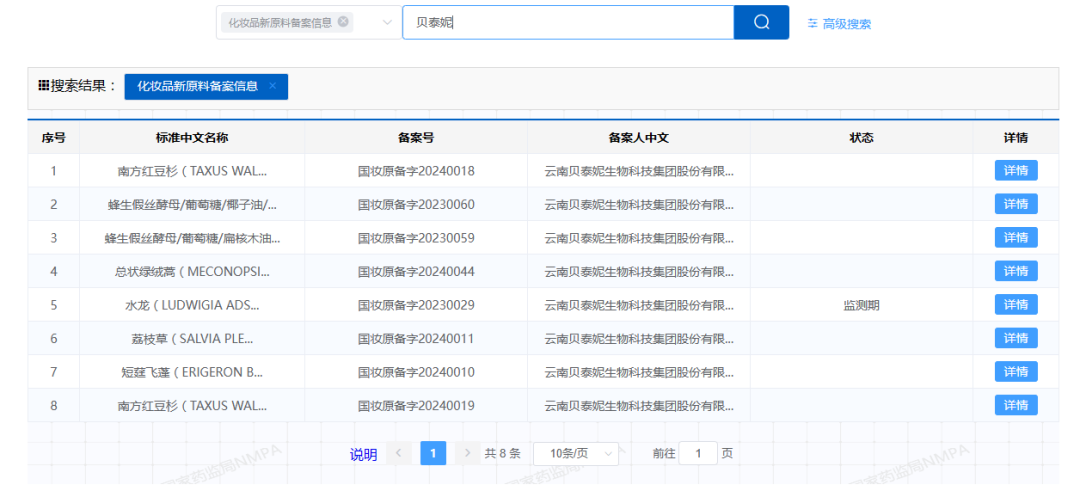The image size is (1080, 497).
Task: Click 蜂生假丝酵母/葡萄糖/椰子油 name cell
Action: pos(192,204)
